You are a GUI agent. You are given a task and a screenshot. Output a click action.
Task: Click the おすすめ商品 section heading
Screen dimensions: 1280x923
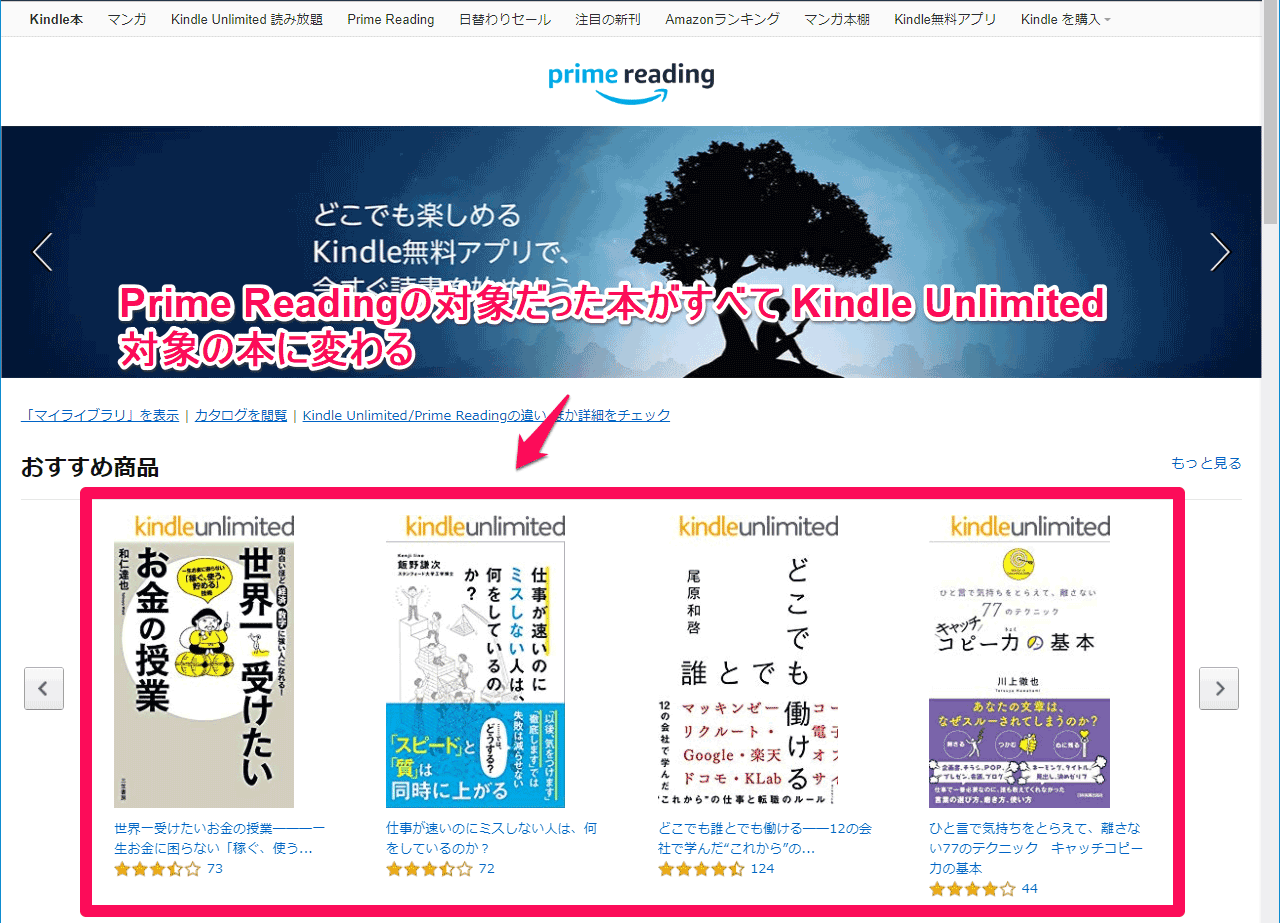coord(90,467)
